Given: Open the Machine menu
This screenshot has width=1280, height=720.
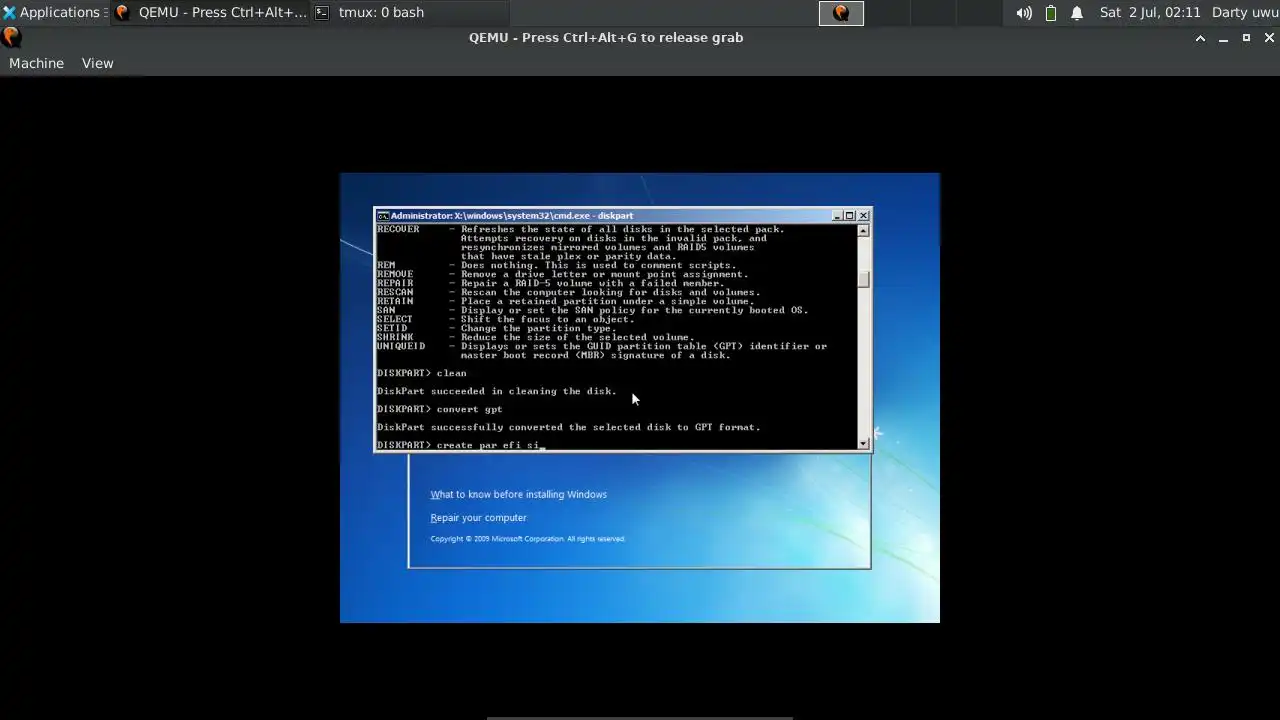Looking at the screenshot, I should [36, 63].
